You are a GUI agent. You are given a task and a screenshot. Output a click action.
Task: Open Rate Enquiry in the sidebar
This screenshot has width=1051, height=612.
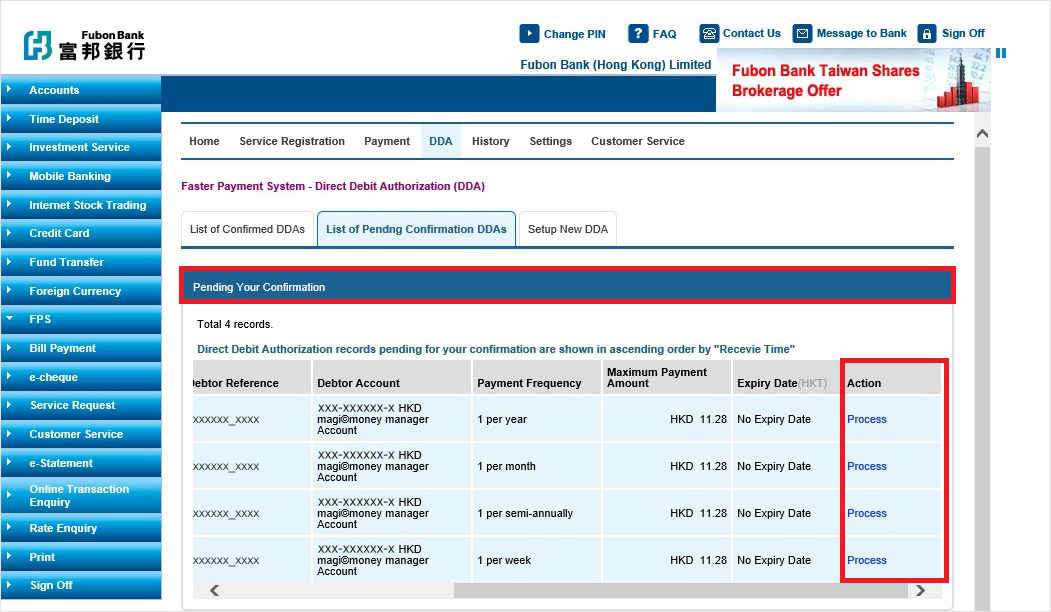pos(80,528)
